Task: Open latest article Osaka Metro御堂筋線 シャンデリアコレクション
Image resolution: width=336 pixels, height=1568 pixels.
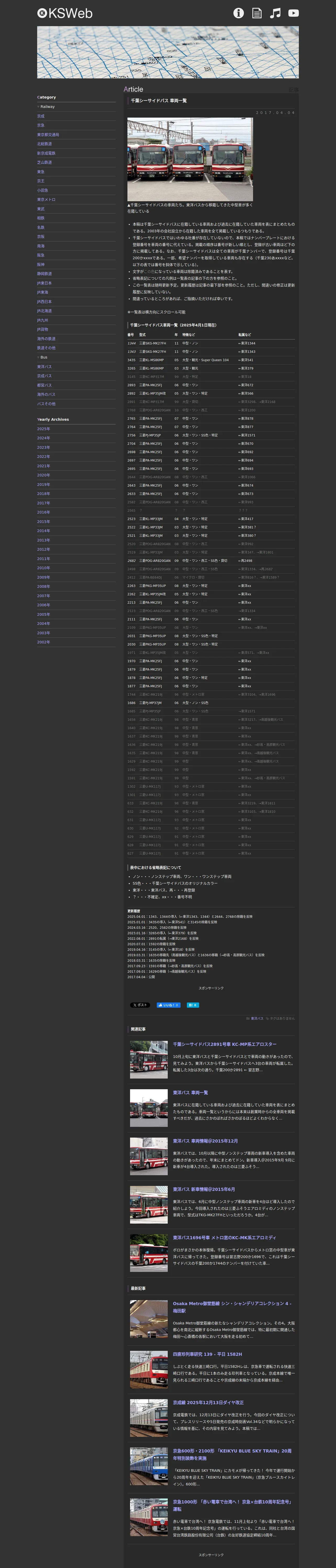Action: coord(232,1307)
